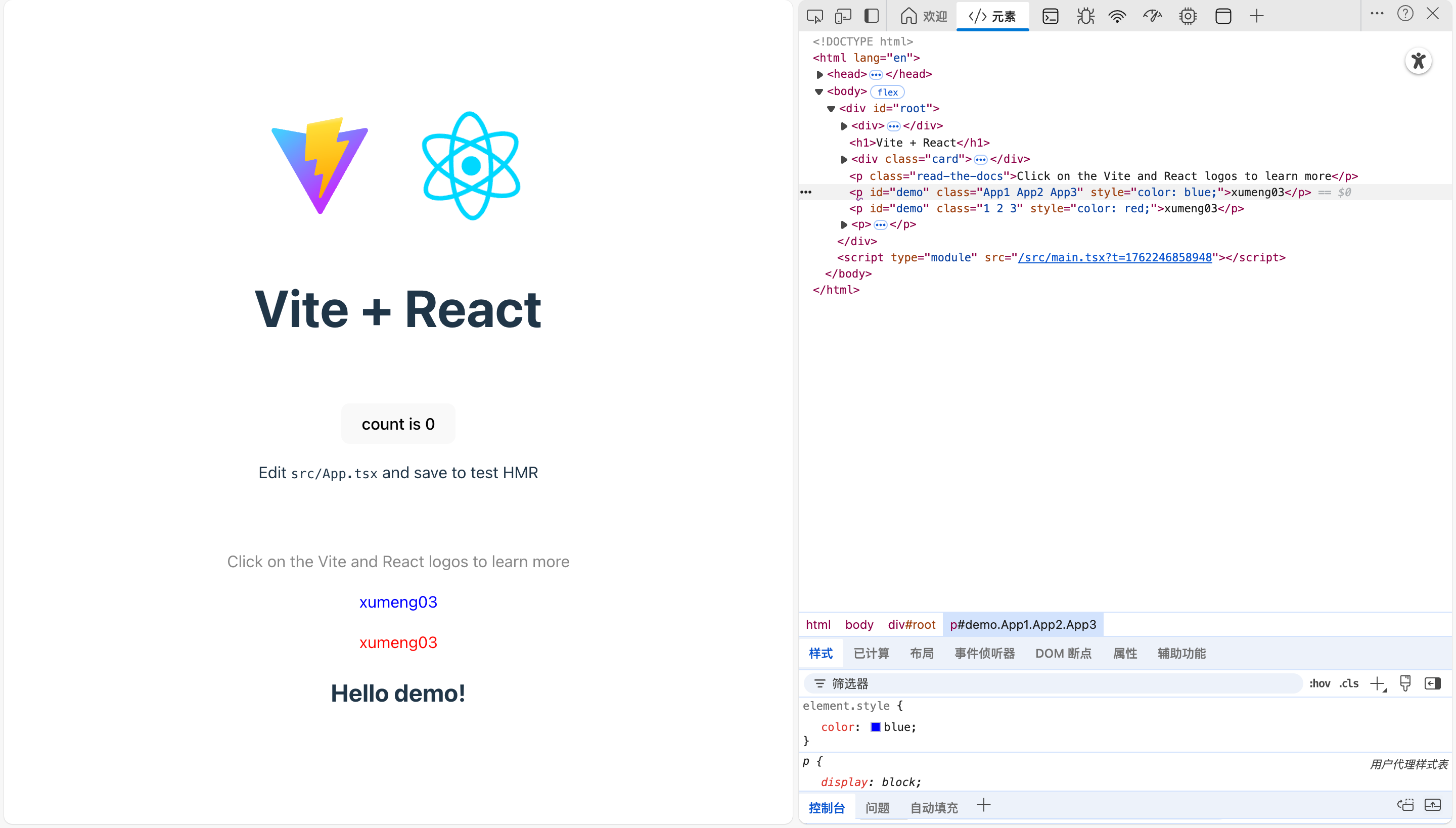Collapse the body element node

pyautogui.click(x=819, y=91)
